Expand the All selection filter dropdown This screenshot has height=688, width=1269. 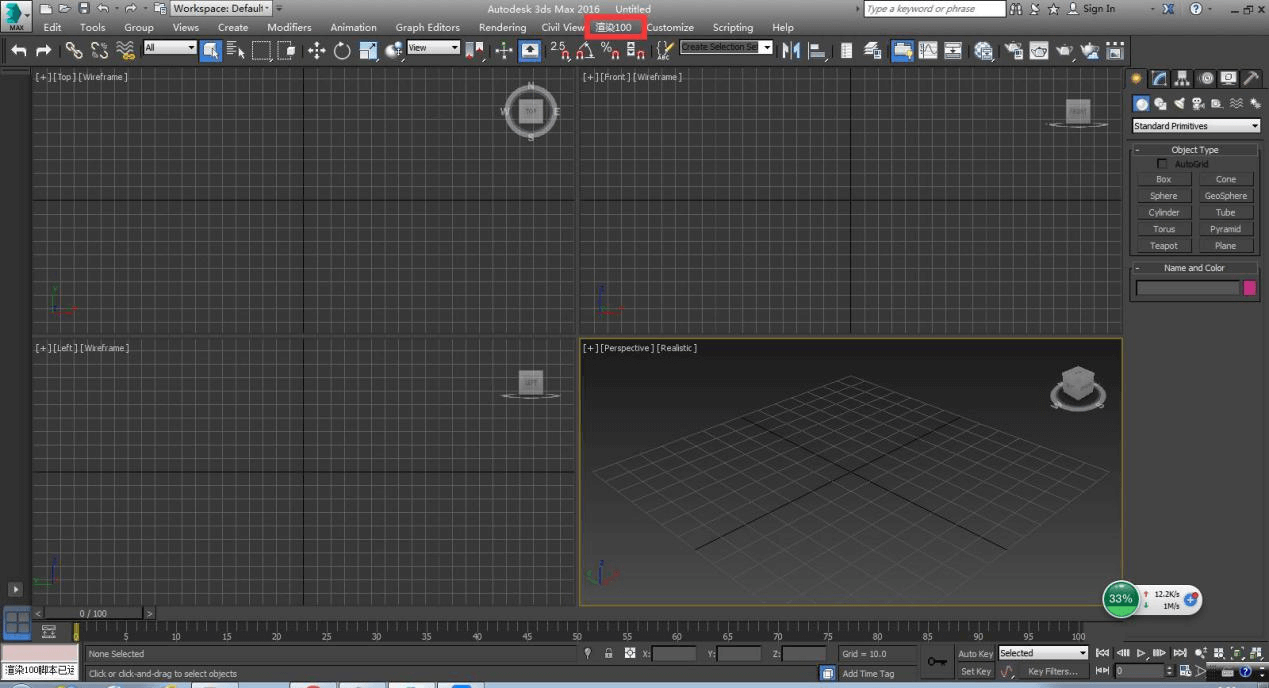pos(170,48)
